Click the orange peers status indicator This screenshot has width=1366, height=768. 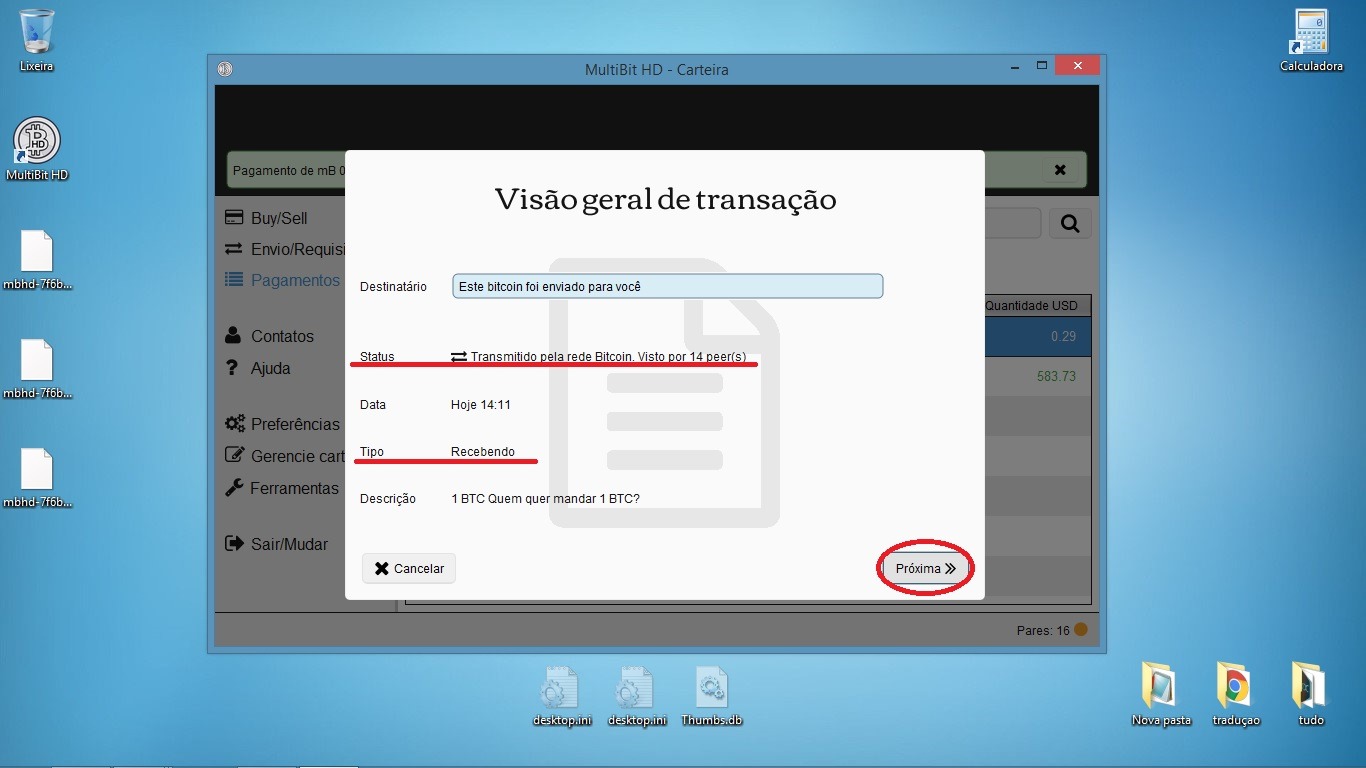pyautogui.click(x=1080, y=630)
